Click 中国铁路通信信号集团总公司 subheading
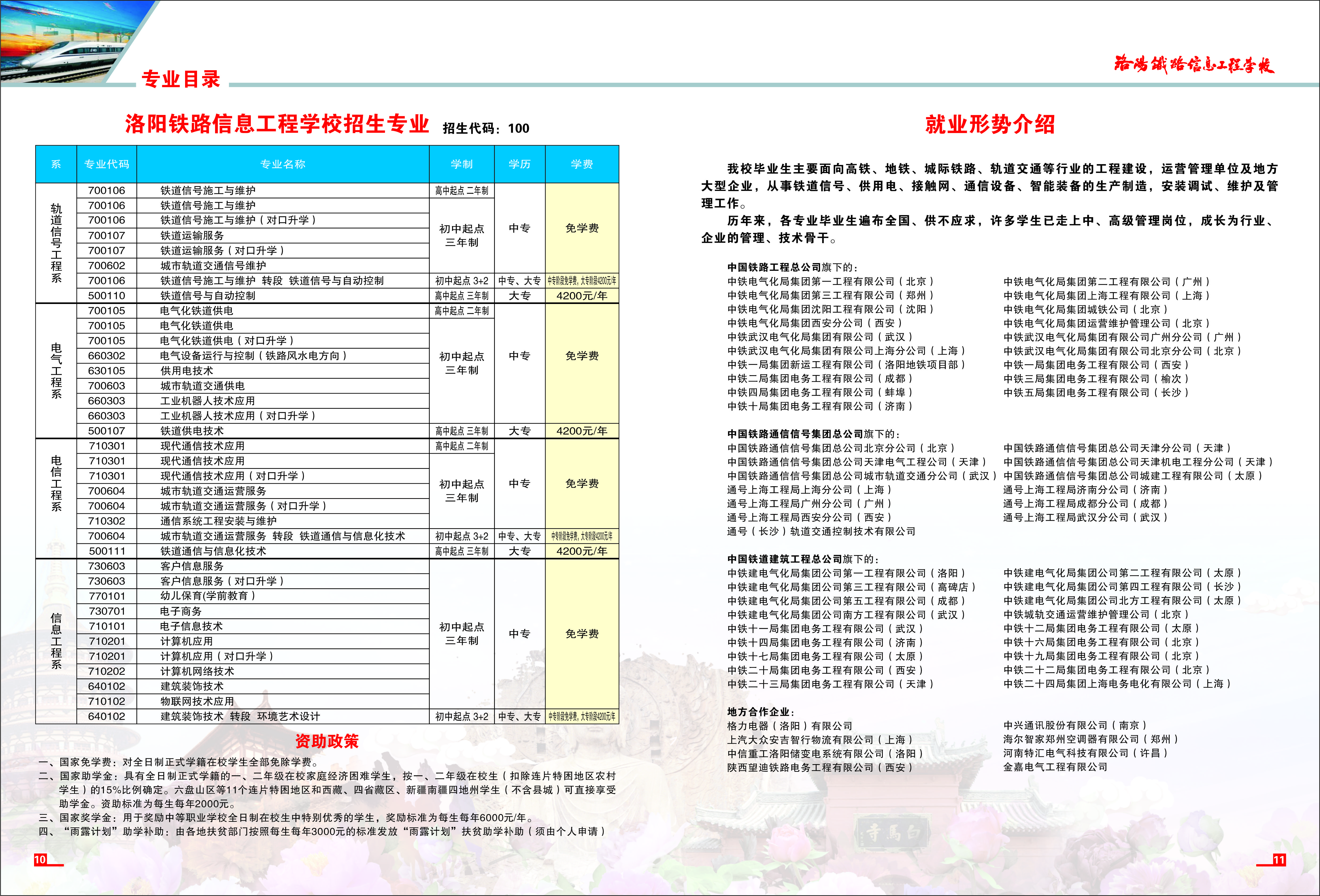 tap(795, 434)
